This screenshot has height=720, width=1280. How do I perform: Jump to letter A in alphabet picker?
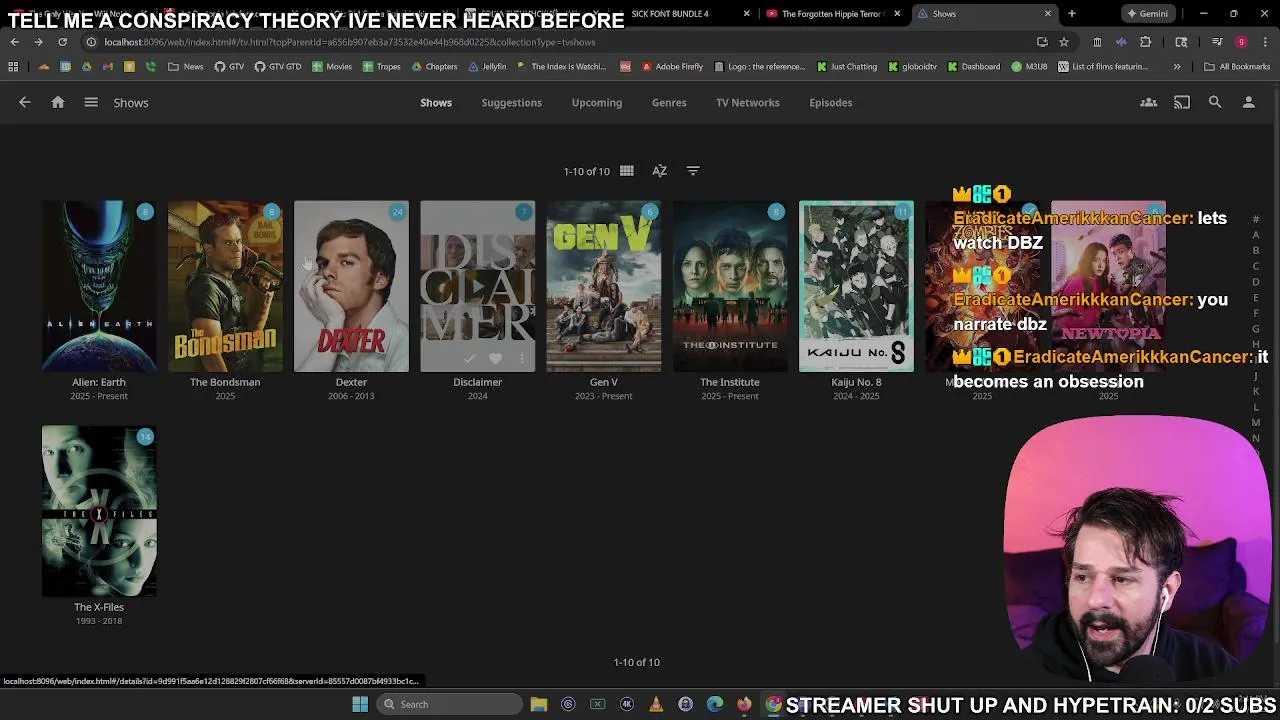1256,235
